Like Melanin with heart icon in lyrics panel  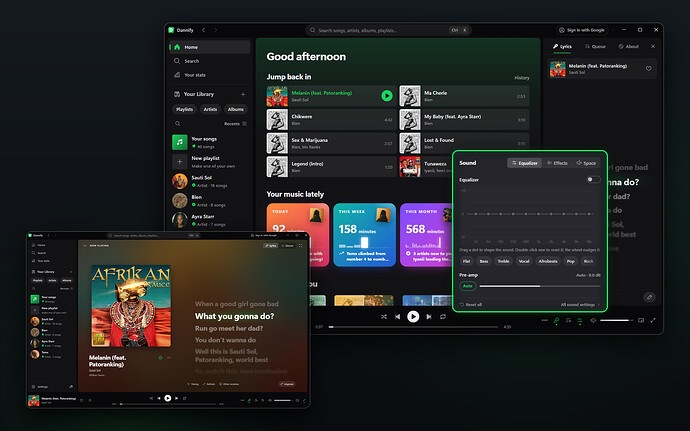tap(649, 69)
